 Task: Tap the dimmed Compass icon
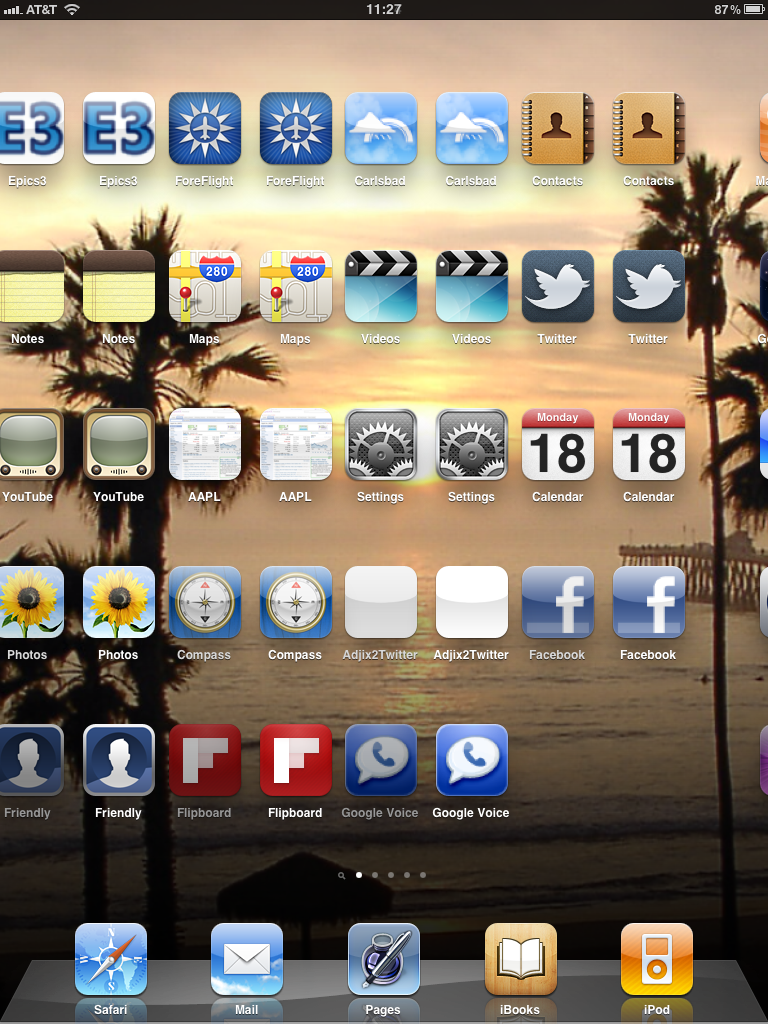205,602
